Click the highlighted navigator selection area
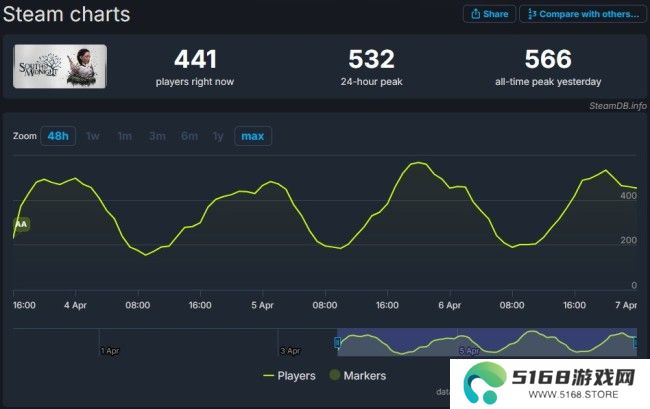The image size is (650, 409). coord(487,342)
